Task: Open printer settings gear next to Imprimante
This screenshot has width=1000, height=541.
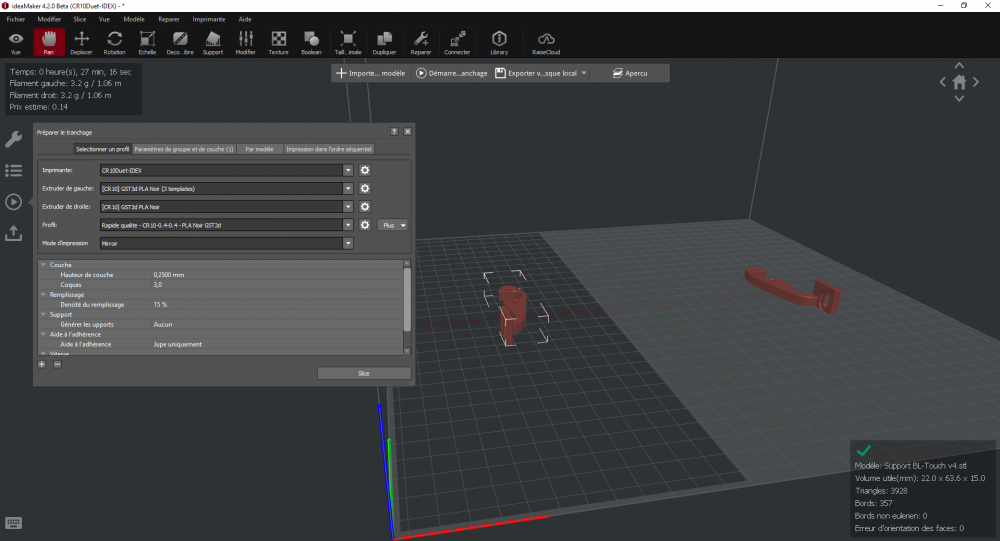Action: (365, 171)
